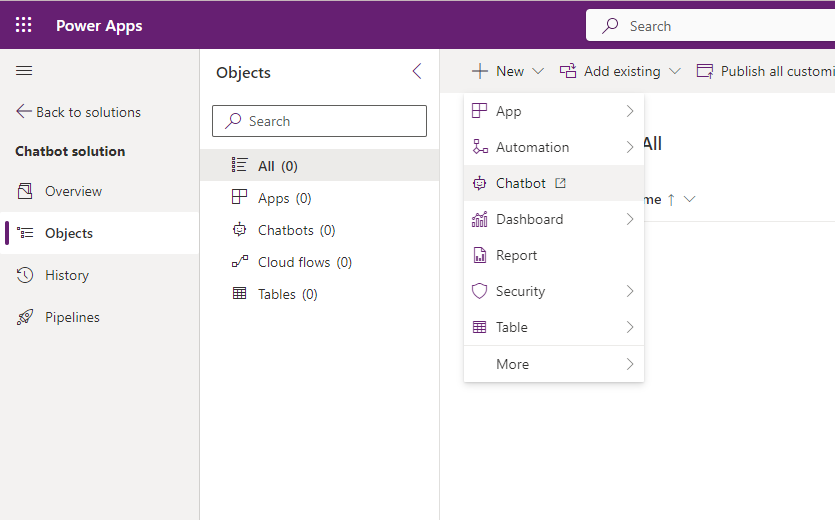This screenshot has height=520, width=835.
Task: Click the open-in-new-tab icon beside Chatbot
Action: pos(560,183)
